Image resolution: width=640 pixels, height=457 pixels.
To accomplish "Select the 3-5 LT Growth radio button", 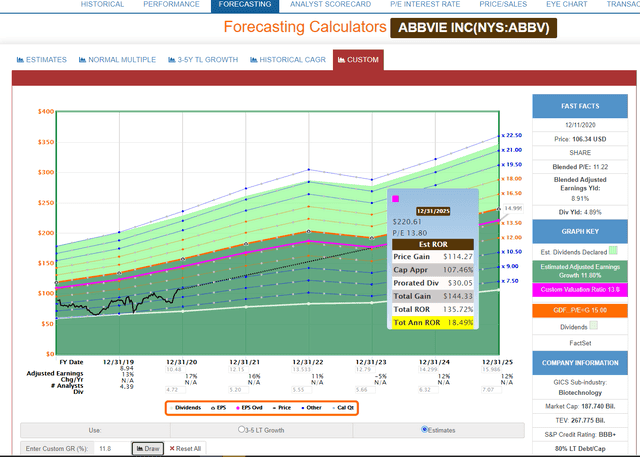I will coord(241,429).
